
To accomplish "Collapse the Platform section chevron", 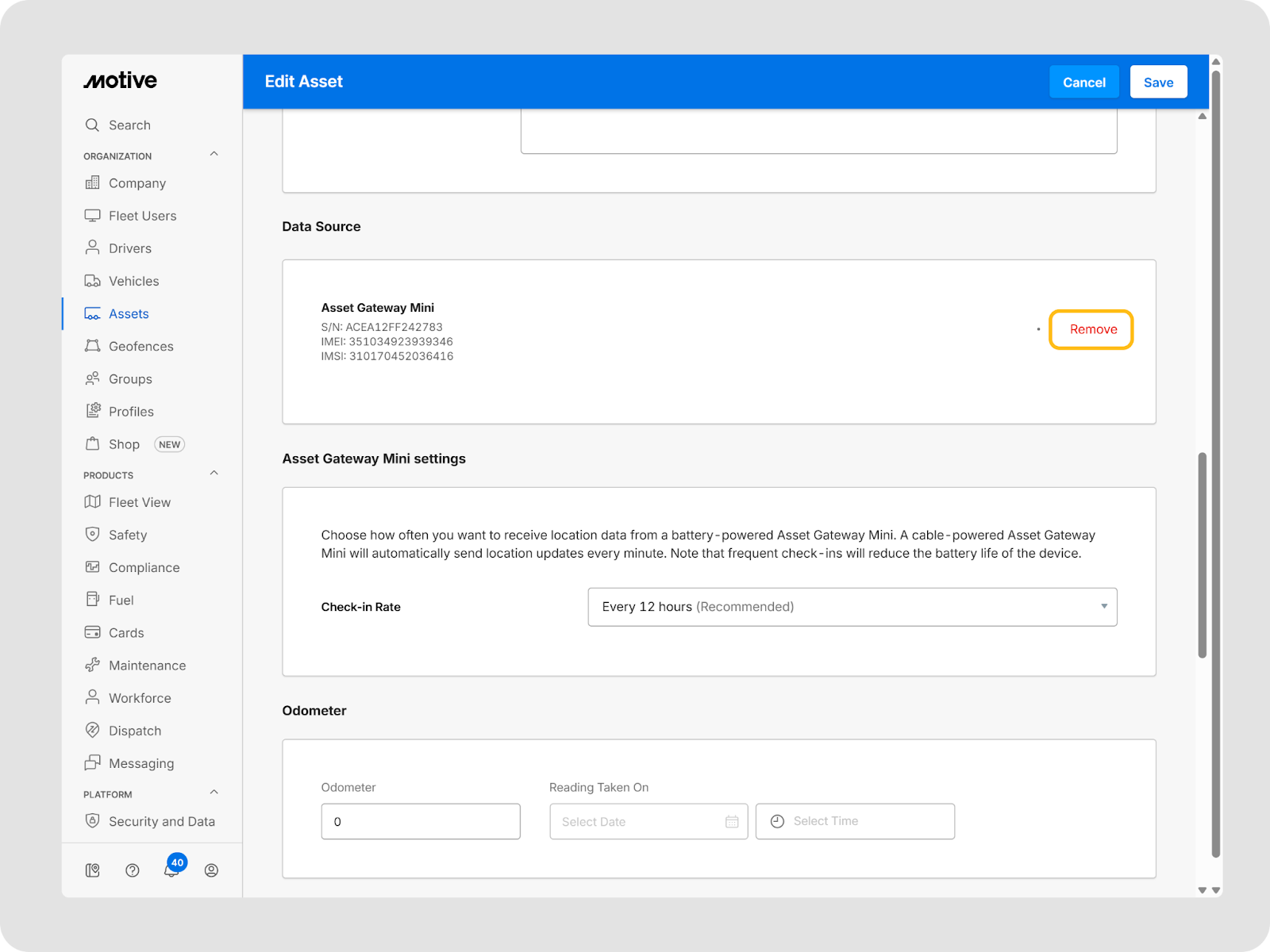I will tap(214, 793).
